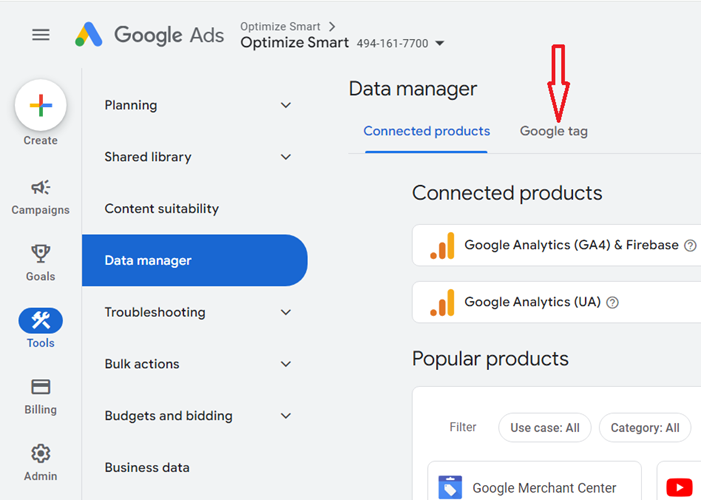701x500 pixels.
Task: Click the Admin label in sidebar
Action: (x=41, y=476)
